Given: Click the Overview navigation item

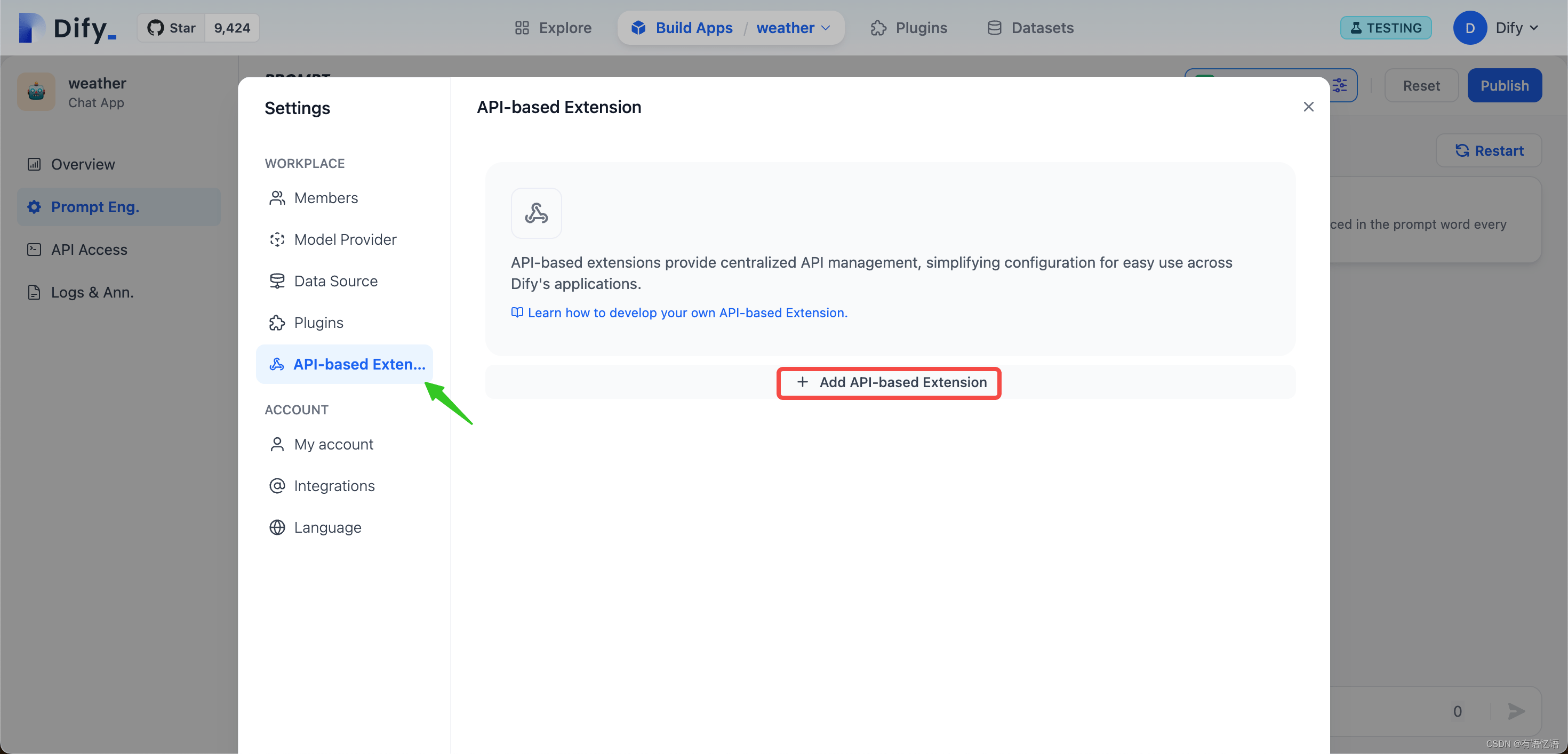Looking at the screenshot, I should [x=83, y=164].
